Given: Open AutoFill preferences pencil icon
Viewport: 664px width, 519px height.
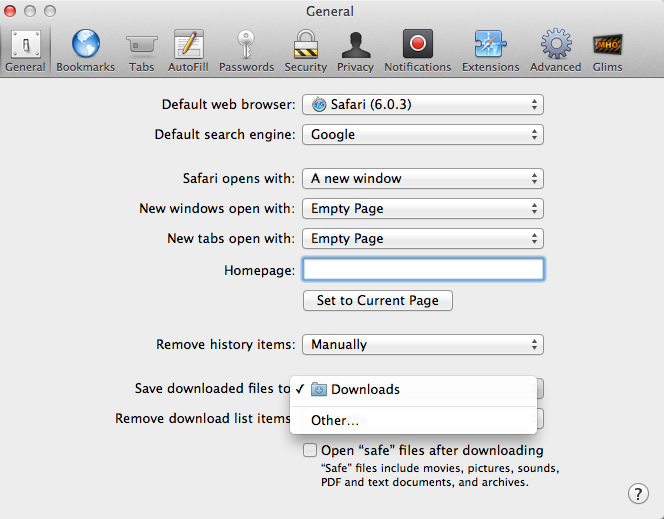Looking at the screenshot, I should [188, 44].
